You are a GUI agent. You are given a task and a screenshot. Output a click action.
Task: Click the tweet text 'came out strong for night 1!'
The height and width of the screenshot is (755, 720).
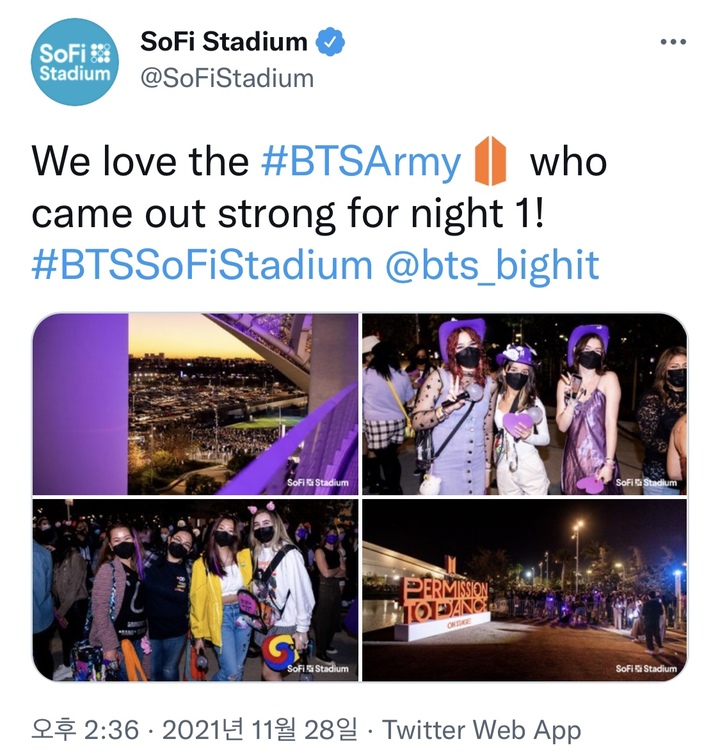click(288, 214)
